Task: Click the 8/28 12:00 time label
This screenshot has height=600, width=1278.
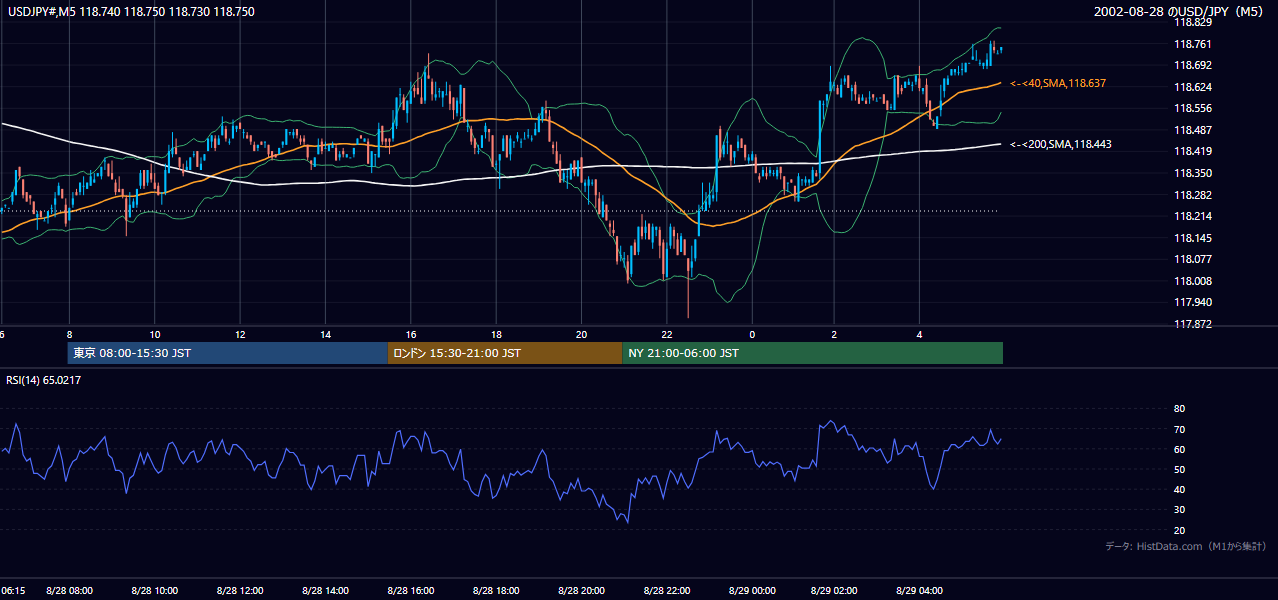Action: click(240, 591)
